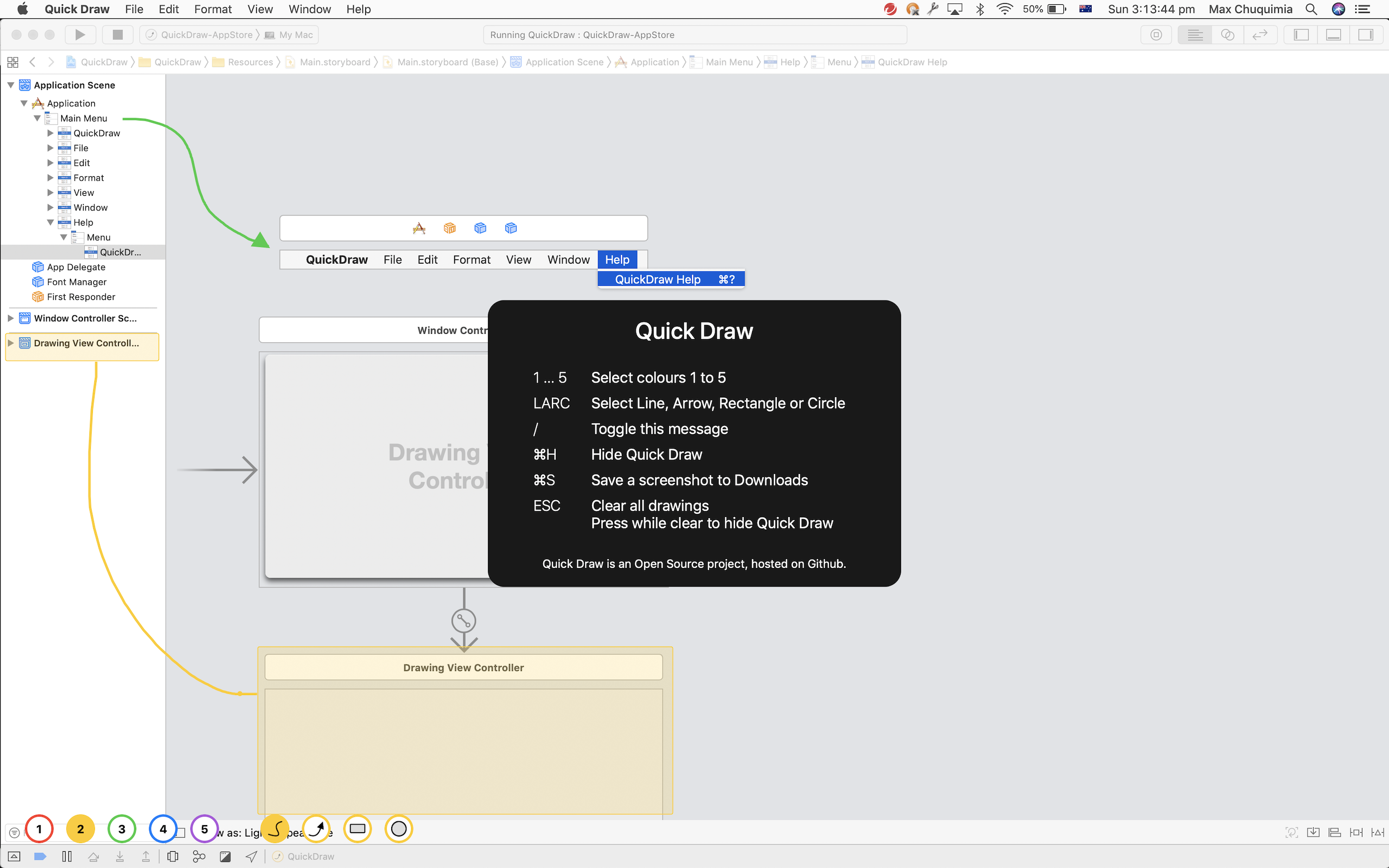Click the Step Out debug button

(x=146, y=857)
